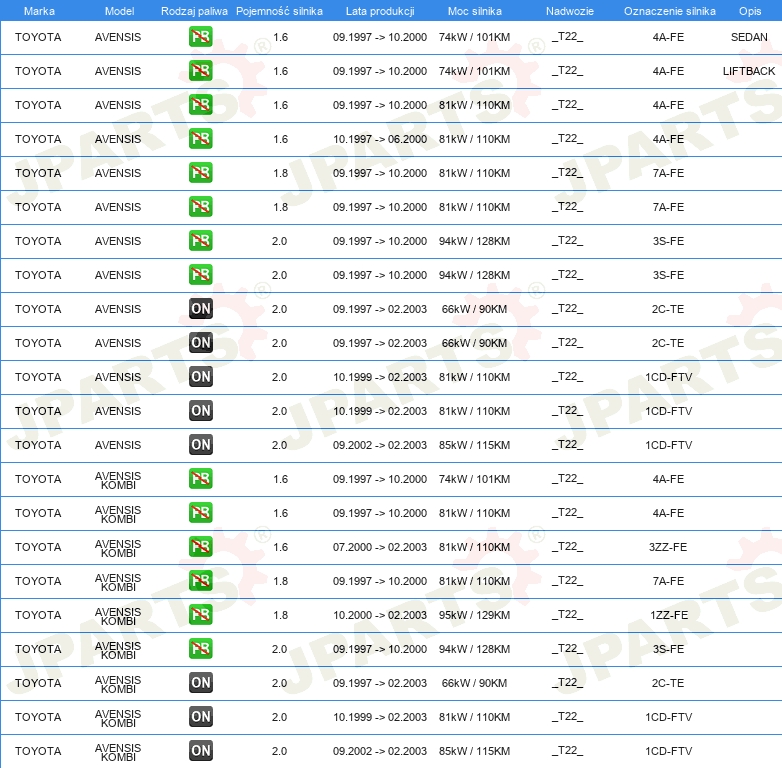Click the Pojemność silnika column header
This screenshot has width=782, height=768.
(279, 11)
